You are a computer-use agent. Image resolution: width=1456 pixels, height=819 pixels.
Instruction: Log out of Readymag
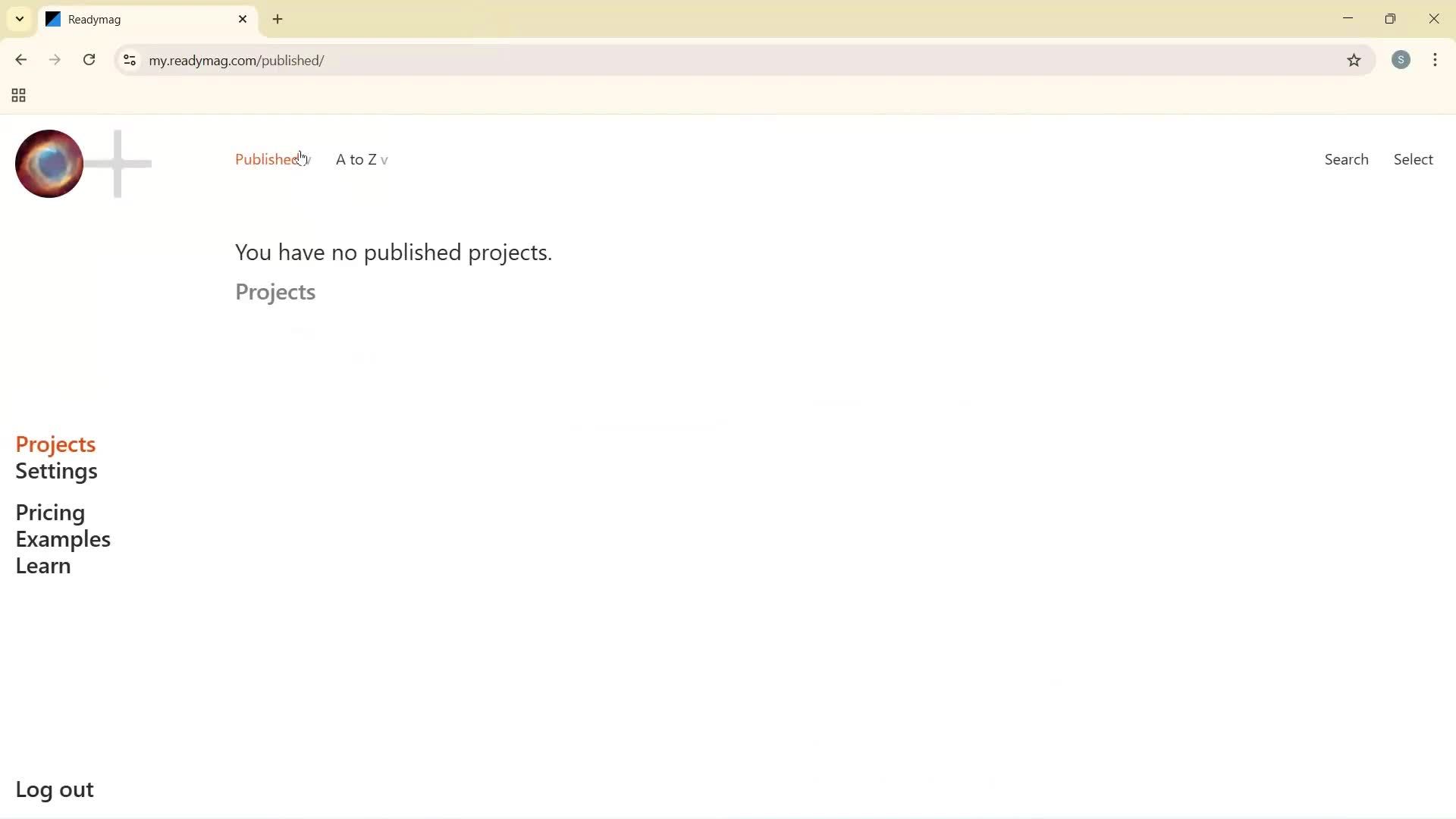(x=54, y=789)
